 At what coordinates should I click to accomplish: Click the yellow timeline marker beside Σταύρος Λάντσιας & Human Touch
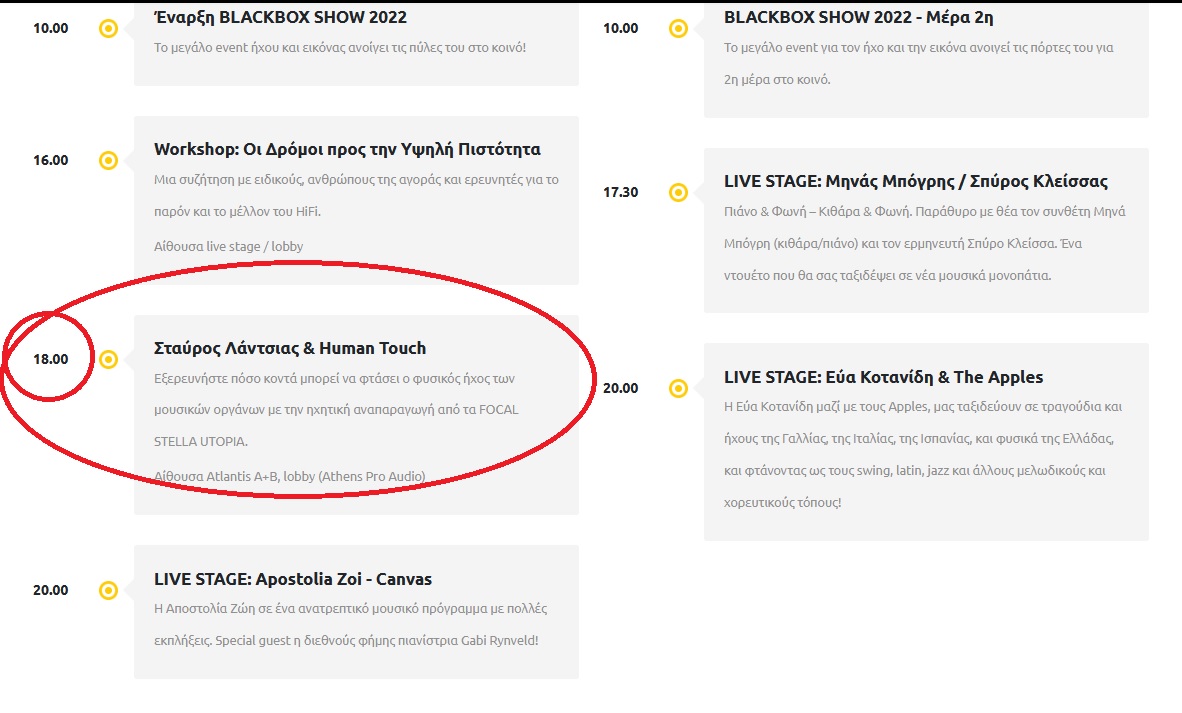pyautogui.click(x=109, y=360)
